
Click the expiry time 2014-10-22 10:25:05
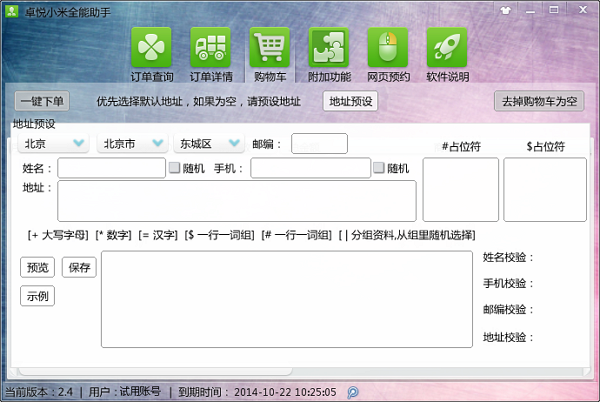(x=285, y=392)
